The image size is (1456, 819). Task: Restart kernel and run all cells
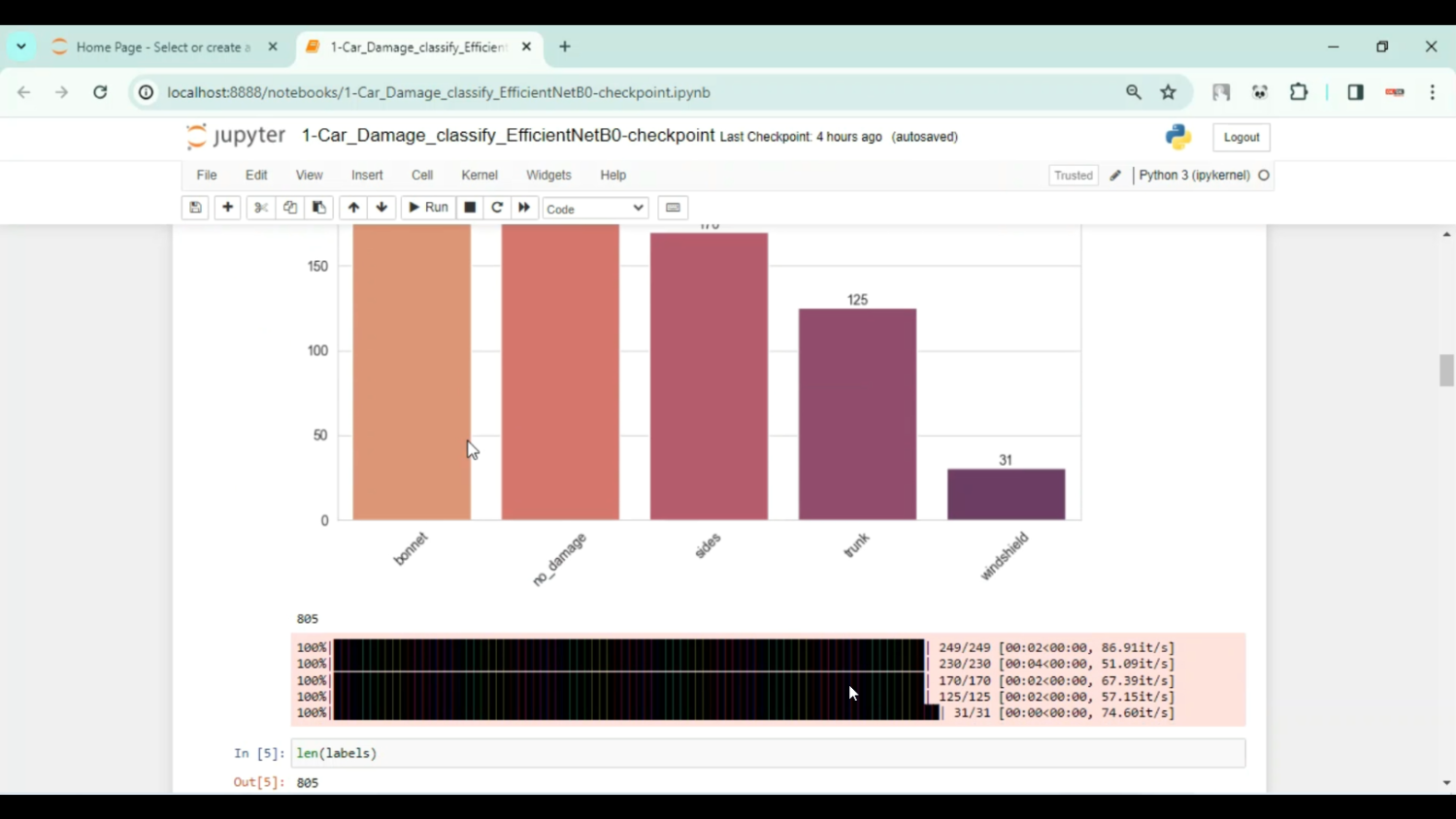coord(524,207)
